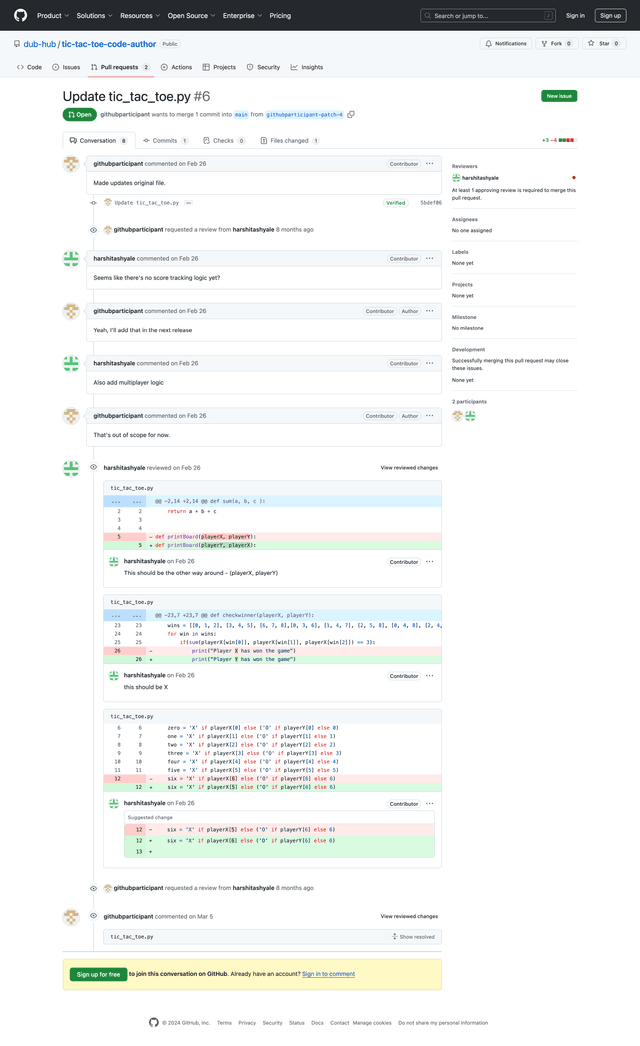Expand the Solutions menu
Viewport: 640px width, 1046px height.
[94, 15]
